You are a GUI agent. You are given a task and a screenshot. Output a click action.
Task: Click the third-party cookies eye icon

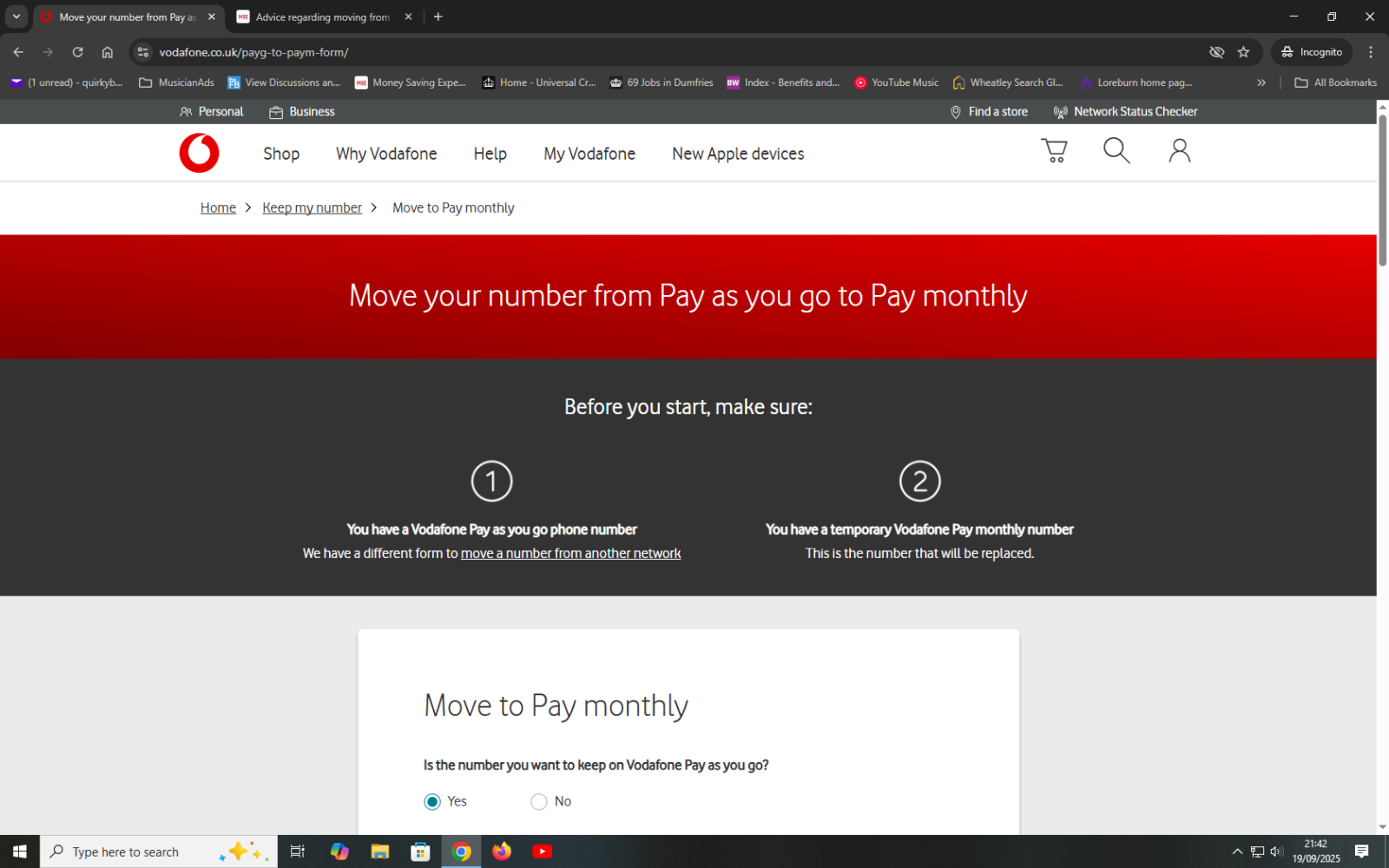(x=1216, y=52)
